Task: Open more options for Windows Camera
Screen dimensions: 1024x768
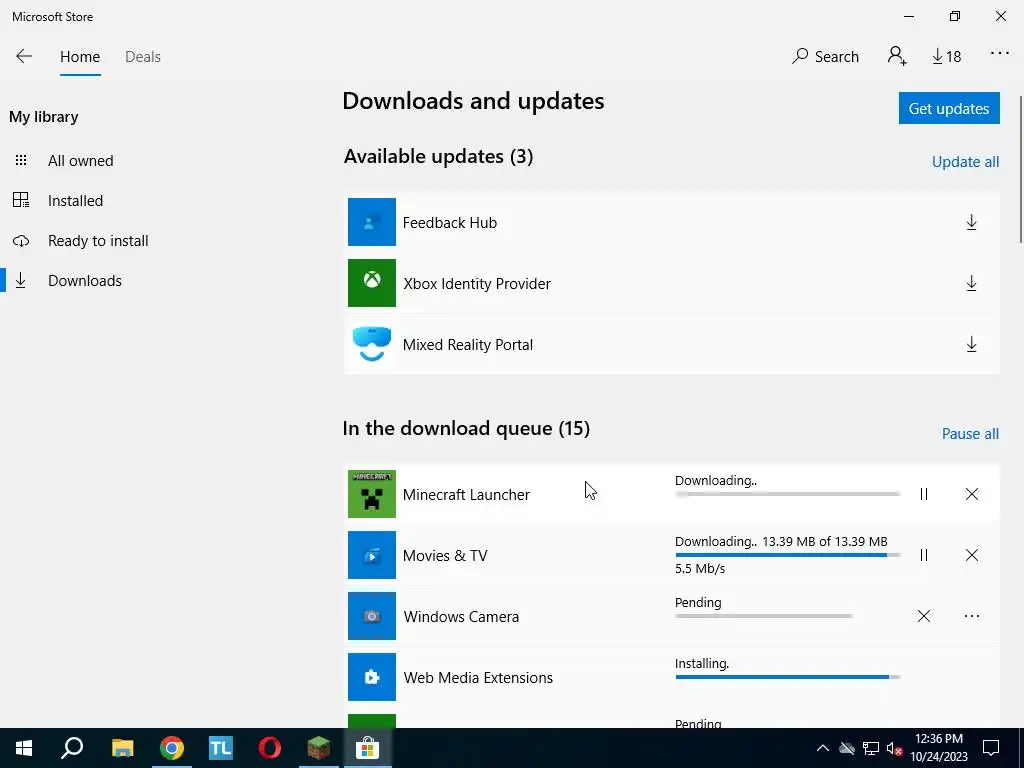Action: 972,616
